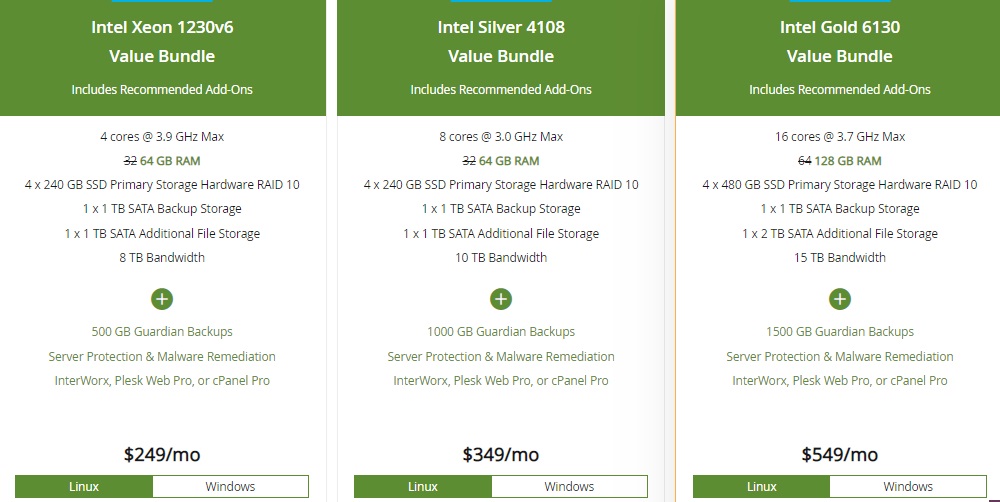Image resolution: width=1000 pixels, height=502 pixels.
Task: Click the Intel Xeon 1230v6 Value Bundle heading
Action: click(162, 42)
